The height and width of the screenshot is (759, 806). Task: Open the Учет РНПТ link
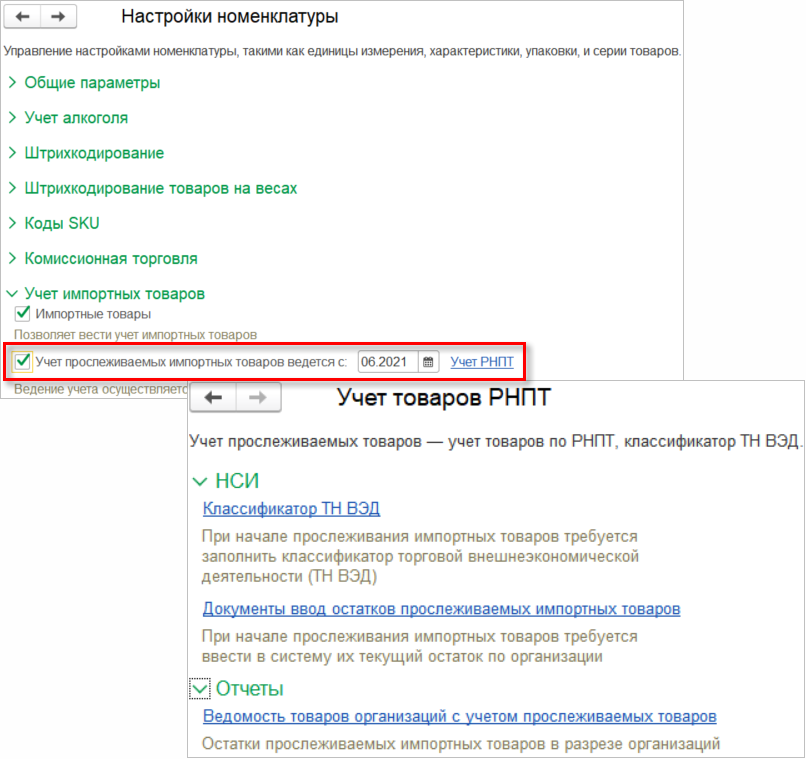tap(482, 362)
